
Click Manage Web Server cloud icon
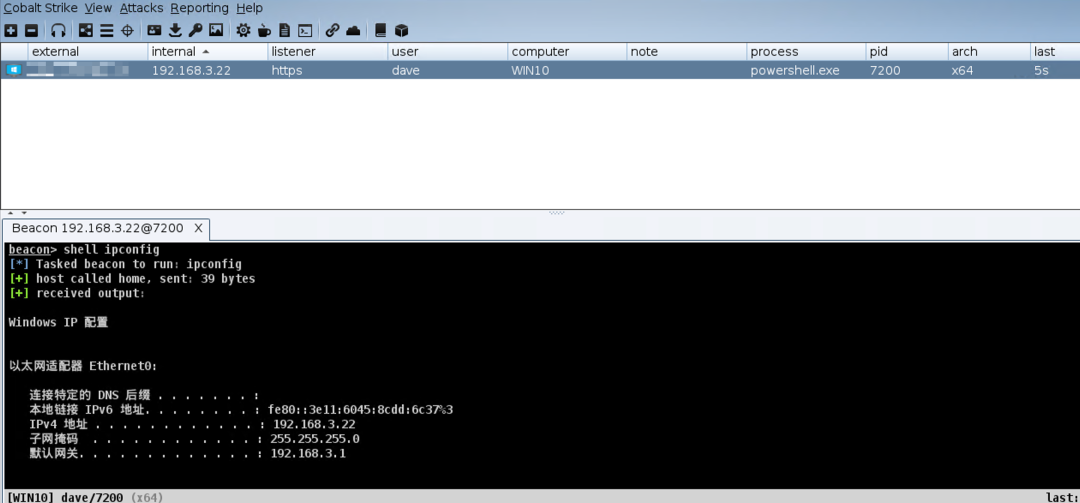tap(353, 30)
